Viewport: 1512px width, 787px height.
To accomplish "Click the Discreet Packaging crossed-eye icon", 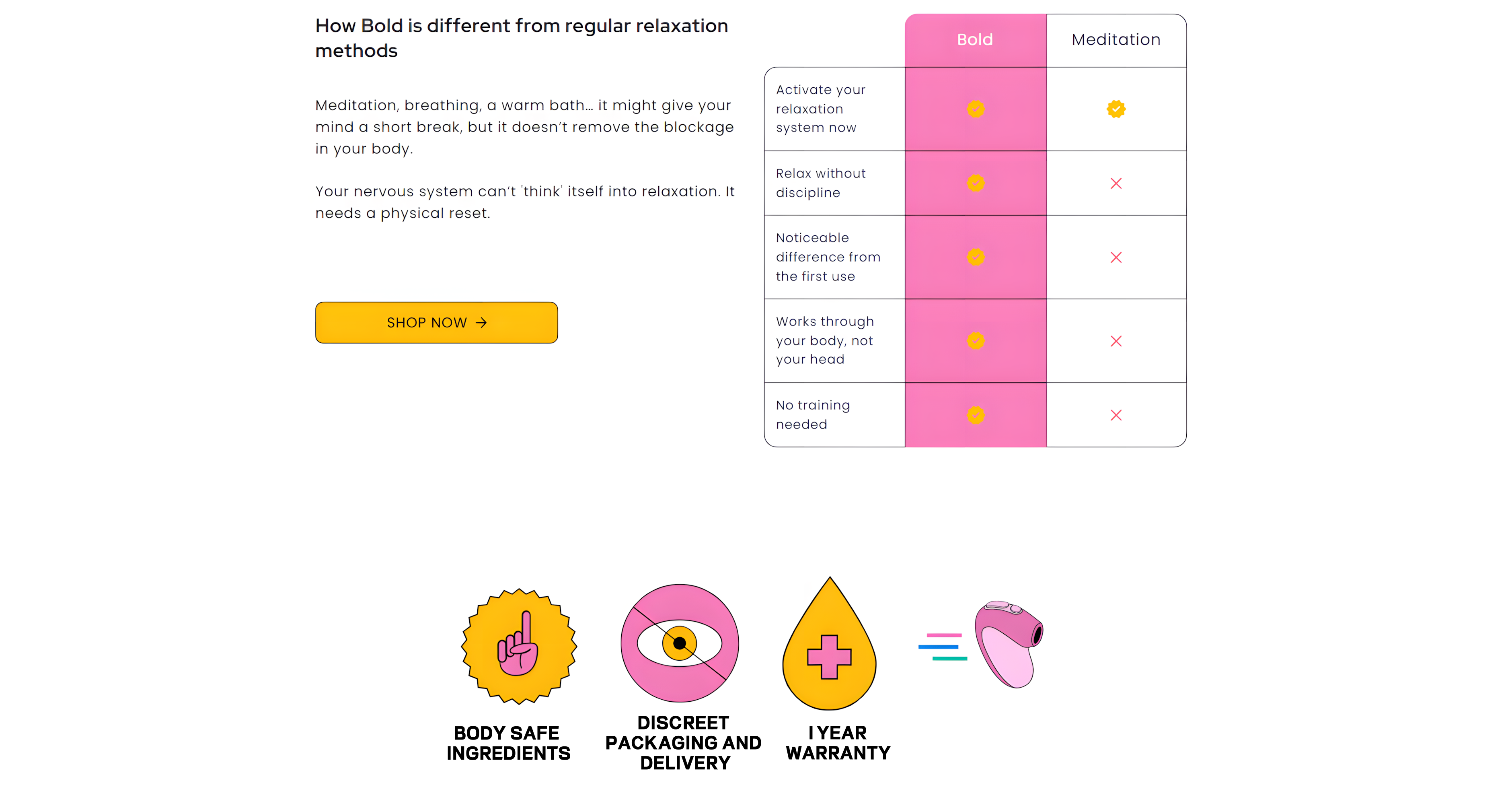I will point(680,643).
